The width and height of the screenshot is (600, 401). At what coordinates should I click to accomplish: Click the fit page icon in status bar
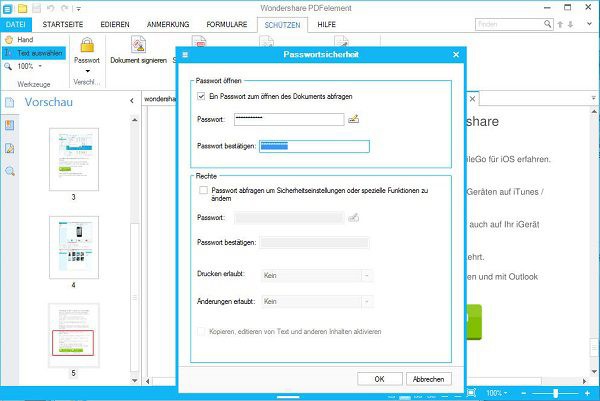(x=471, y=393)
